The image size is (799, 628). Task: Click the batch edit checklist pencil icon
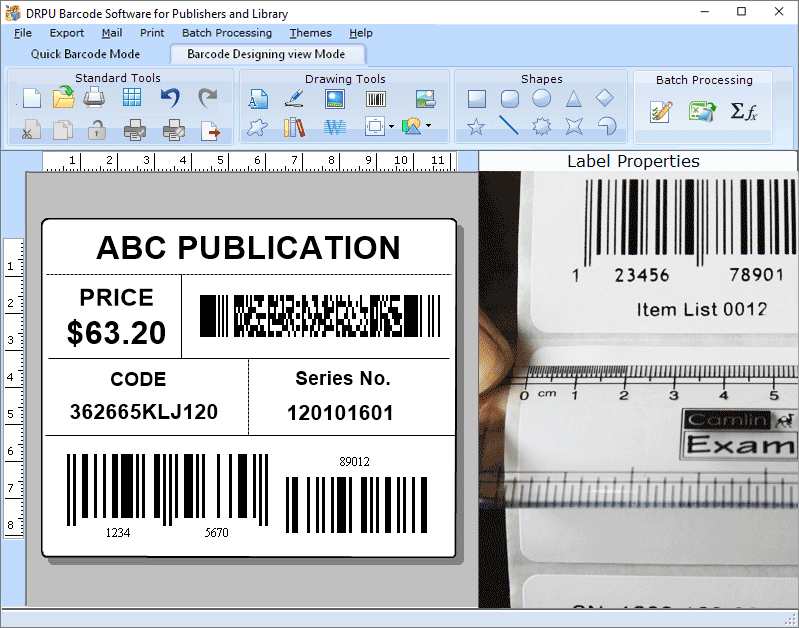pos(661,112)
